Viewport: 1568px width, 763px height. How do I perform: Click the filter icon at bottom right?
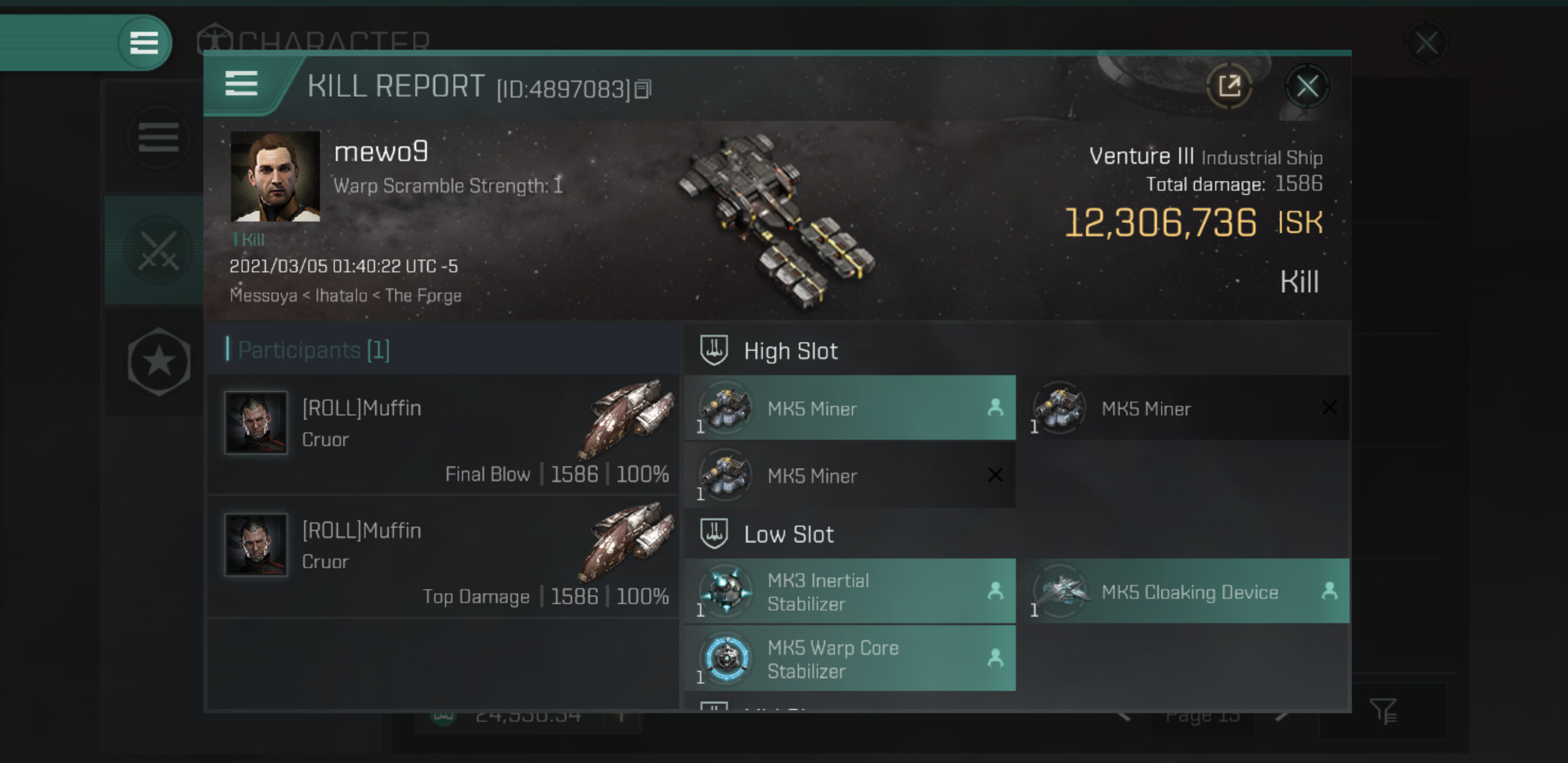point(1383,711)
